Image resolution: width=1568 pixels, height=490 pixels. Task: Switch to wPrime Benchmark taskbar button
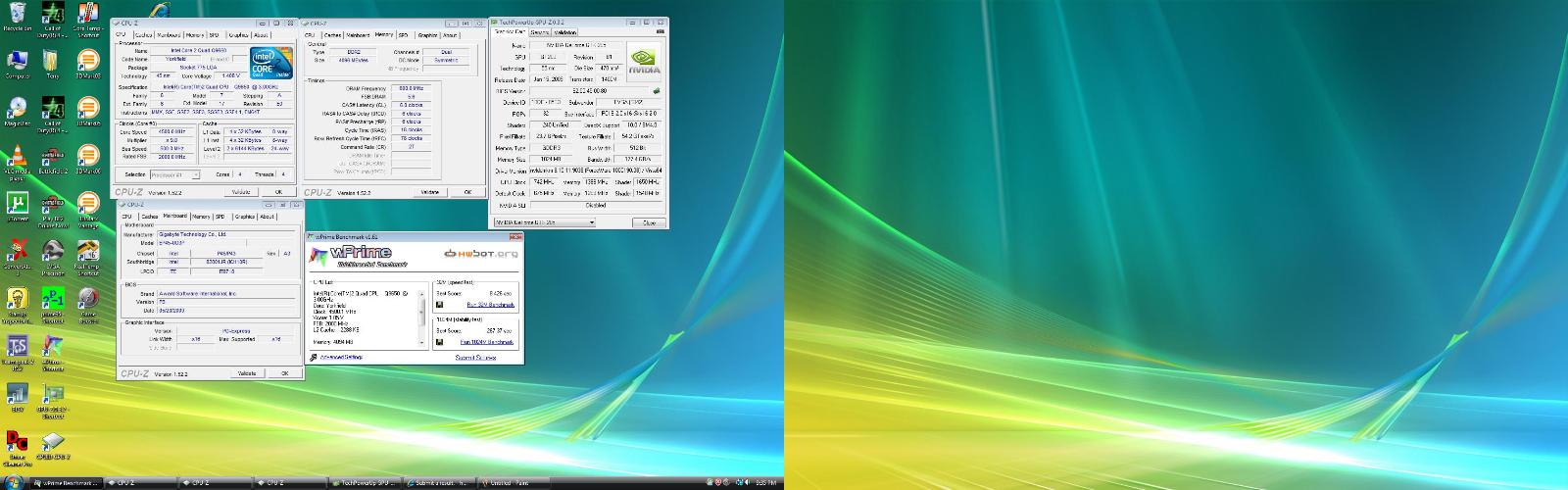point(65,483)
